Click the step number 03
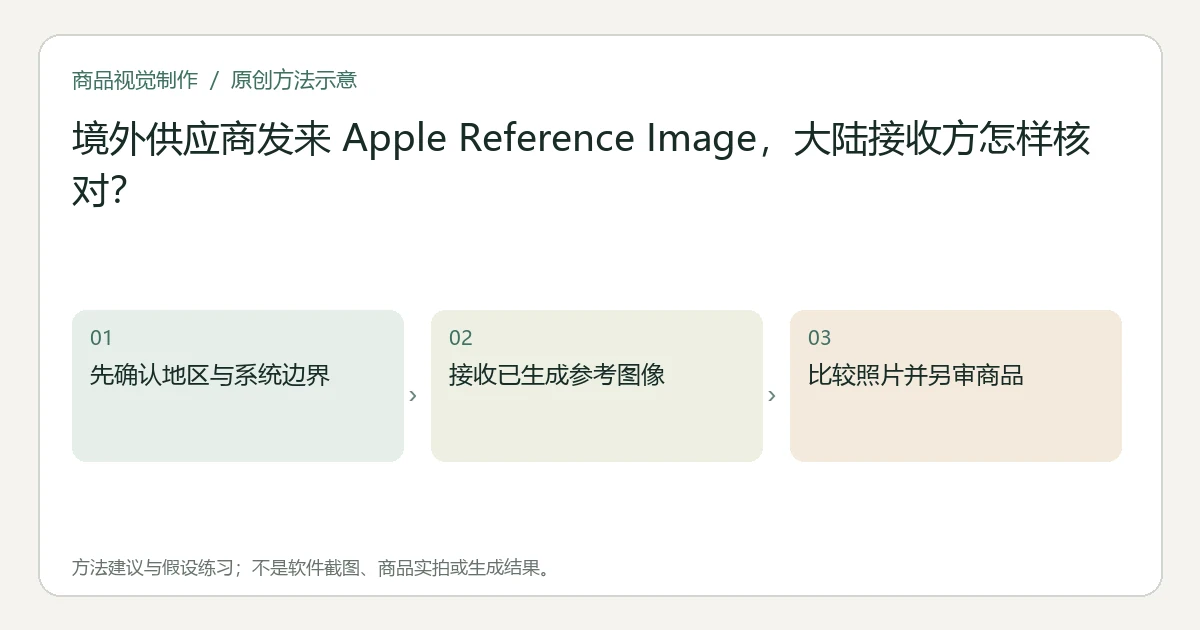 (819, 338)
